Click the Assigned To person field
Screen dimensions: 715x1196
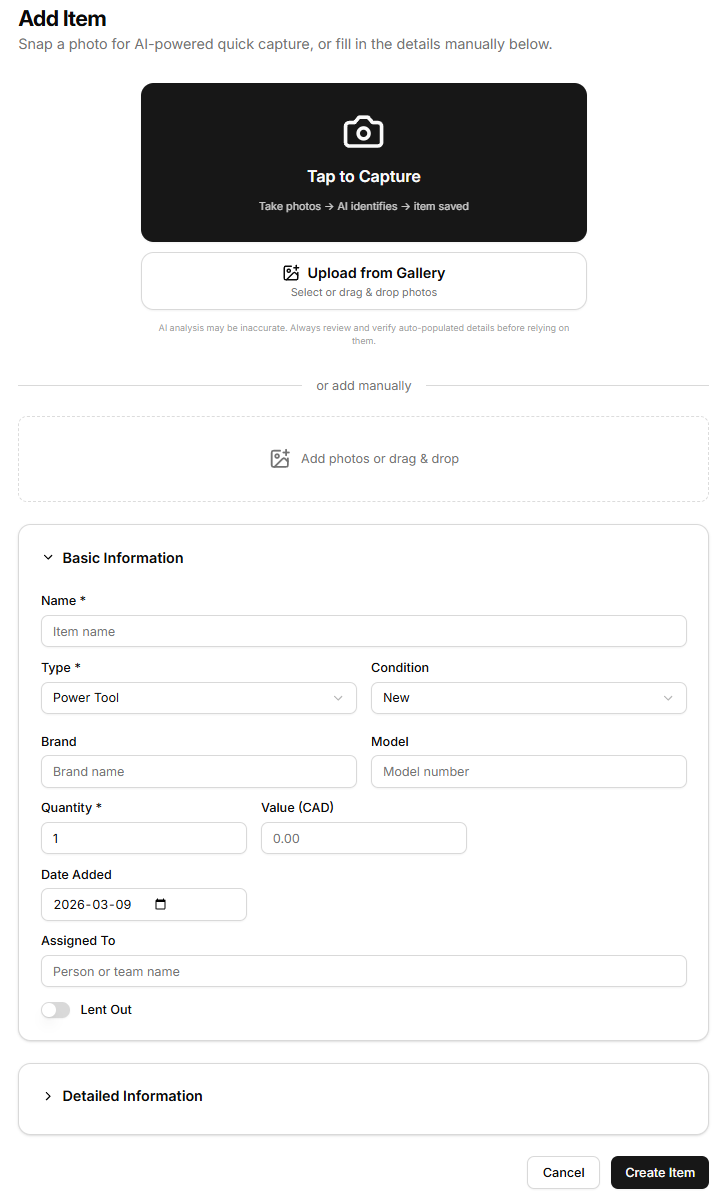tap(363, 971)
